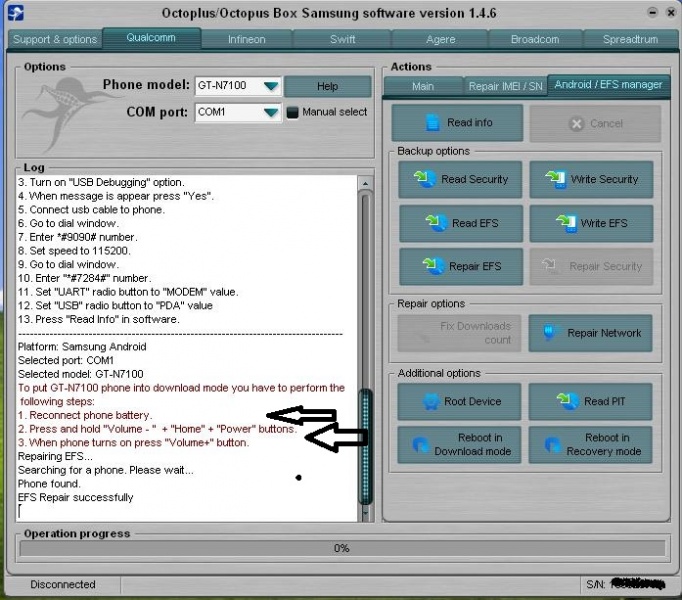The width and height of the screenshot is (682, 600).
Task: Click the Fix Downloads count button
Action: [459, 333]
